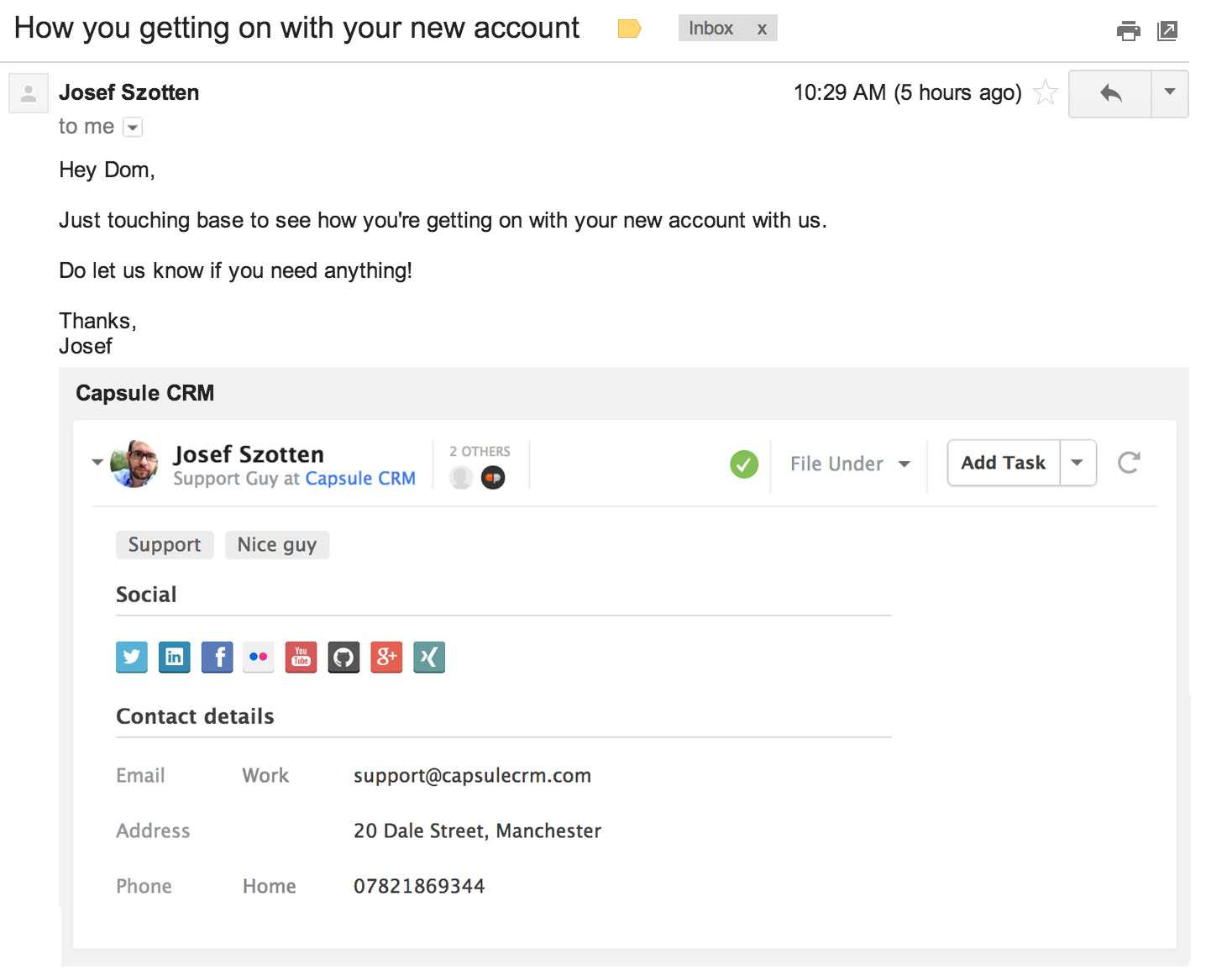The height and width of the screenshot is (980, 1227).
Task: Open more reply options dropdown
Action: point(1170,92)
